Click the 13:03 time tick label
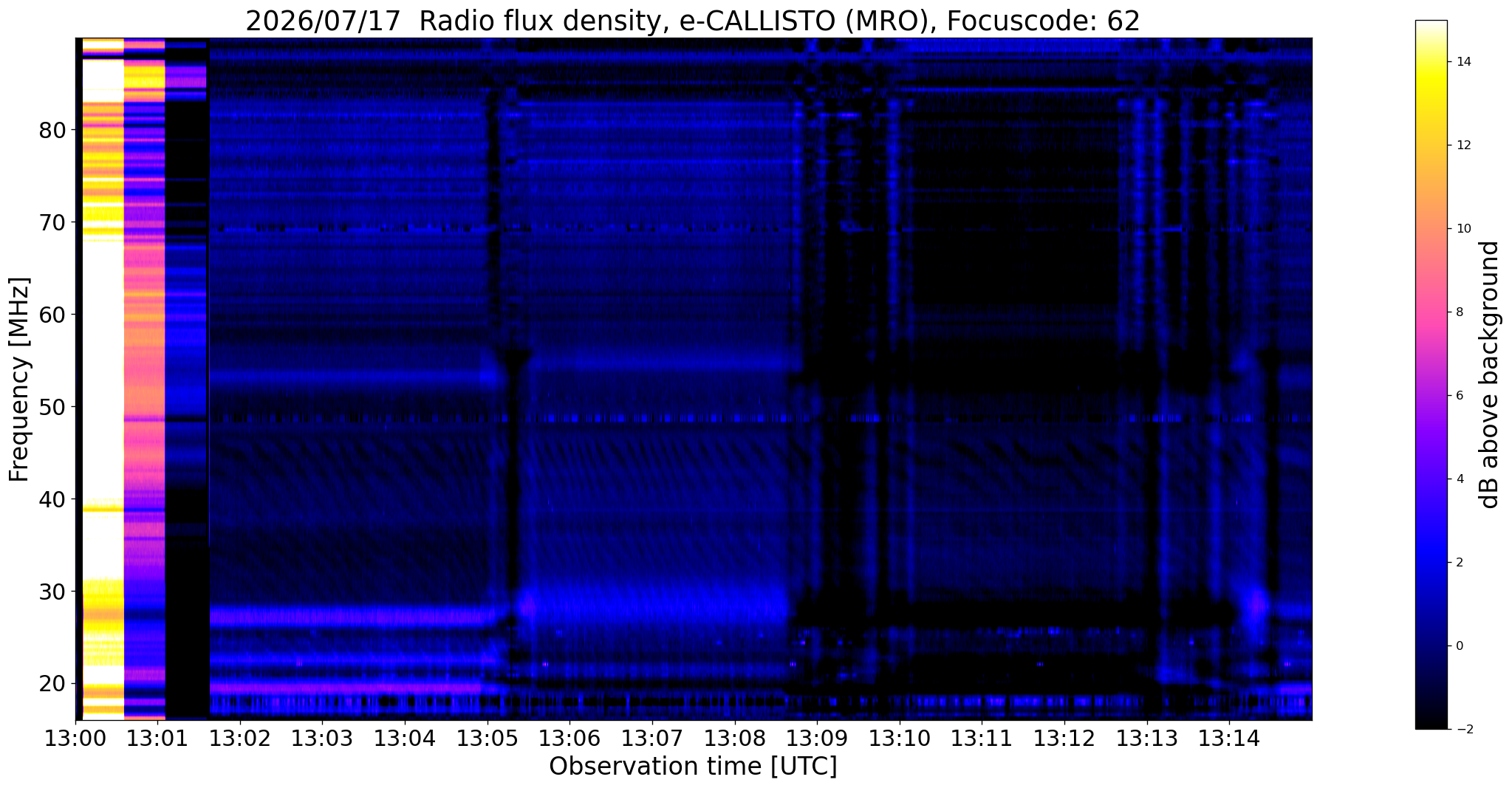 323,738
